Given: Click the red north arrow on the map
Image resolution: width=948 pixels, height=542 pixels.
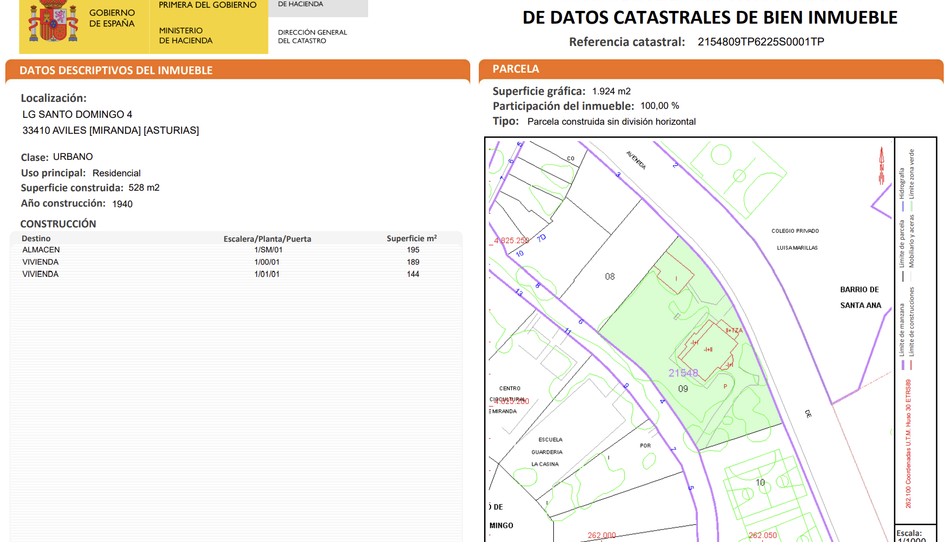Looking at the screenshot, I should (881, 166).
